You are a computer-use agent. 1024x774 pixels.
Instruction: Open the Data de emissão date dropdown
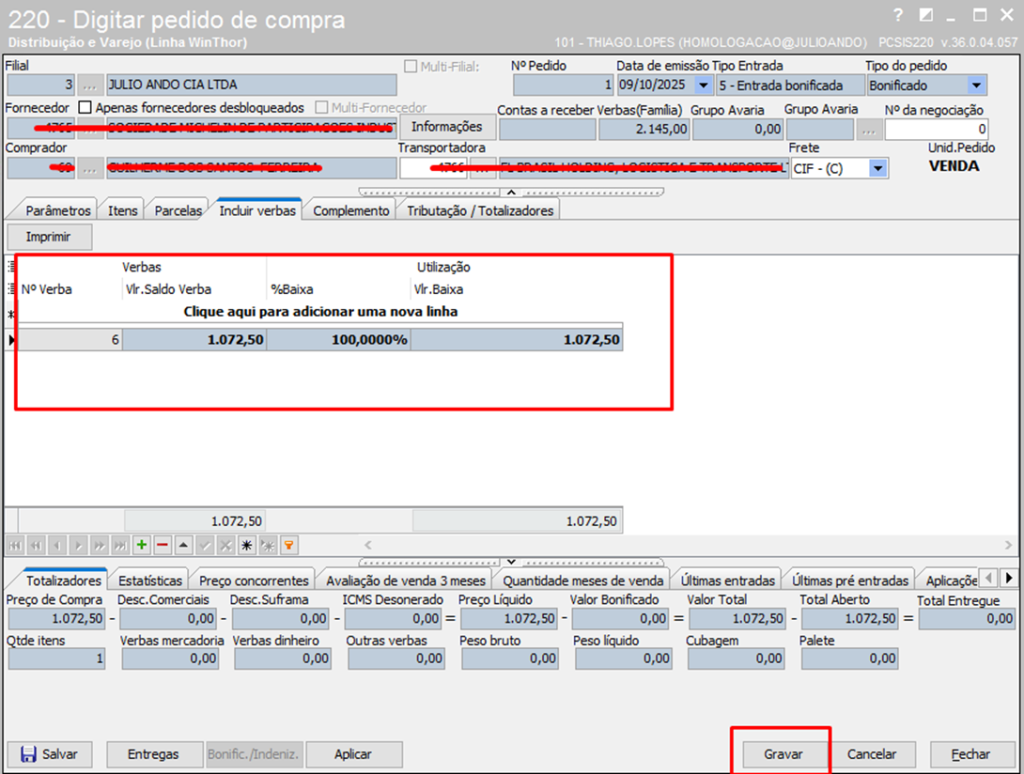click(x=702, y=85)
